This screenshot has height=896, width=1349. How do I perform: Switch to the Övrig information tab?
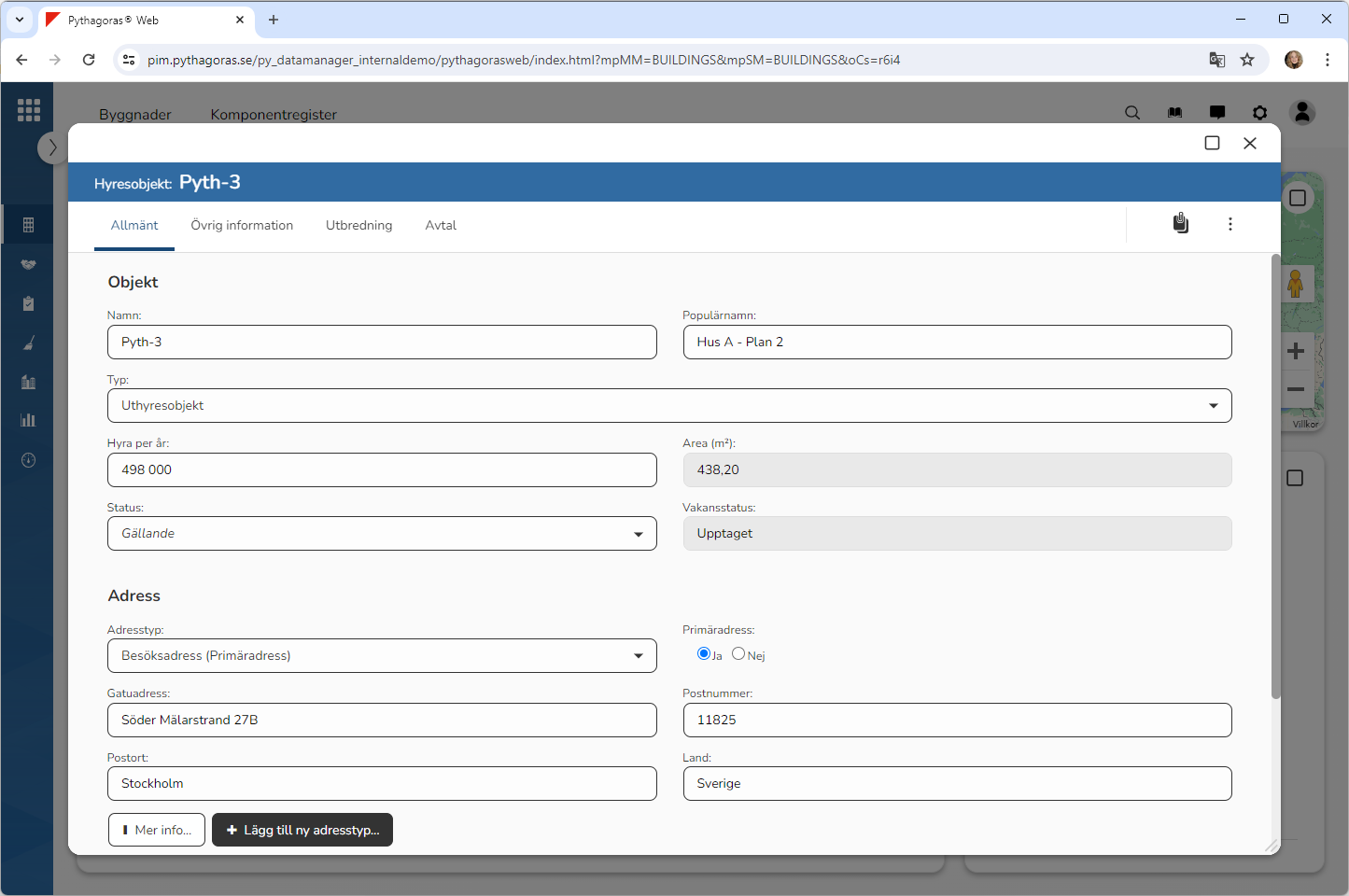(242, 226)
